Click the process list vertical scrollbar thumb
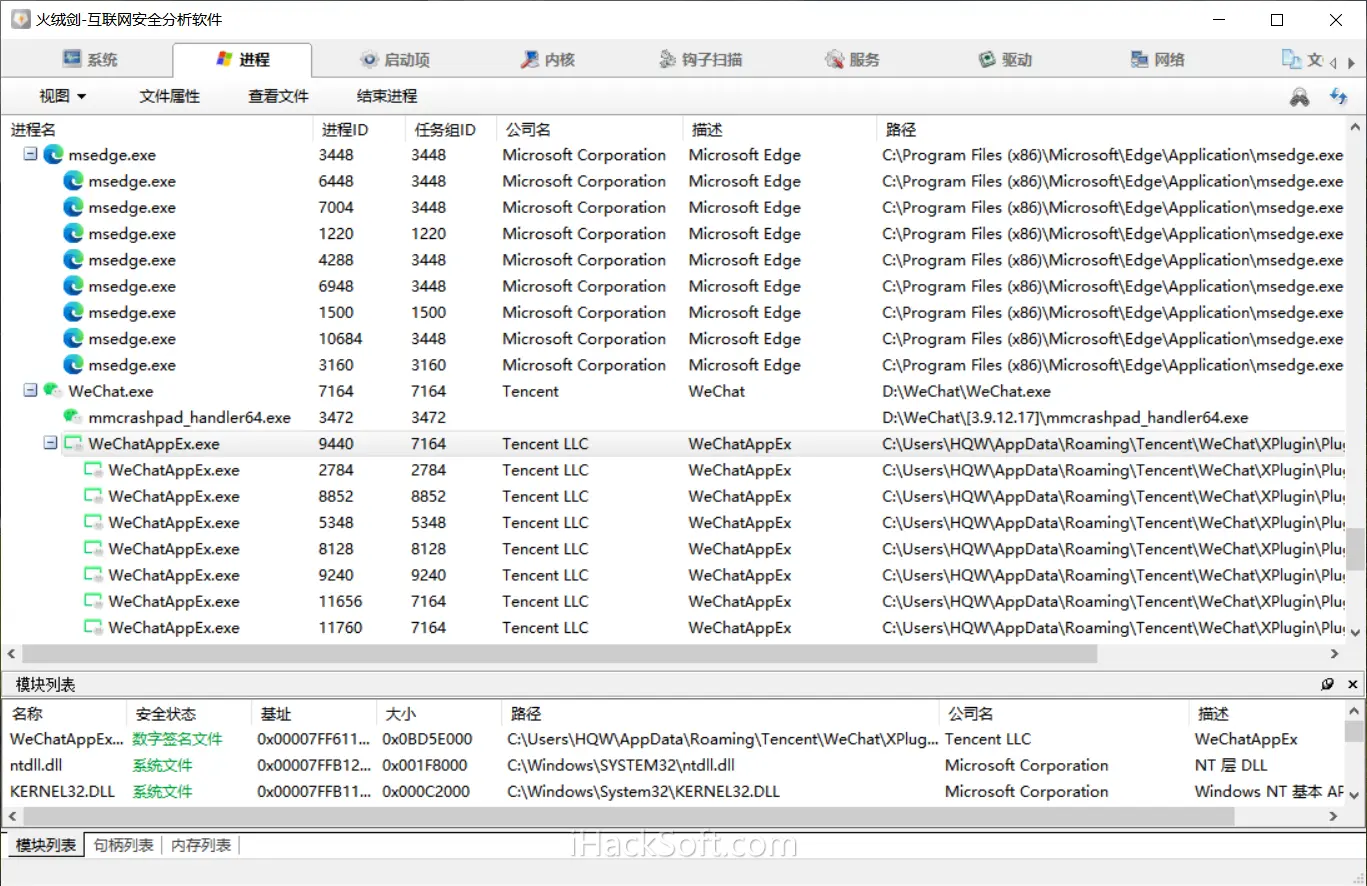The width and height of the screenshot is (1367, 886). pyautogui.click(x=1355, y=547)
